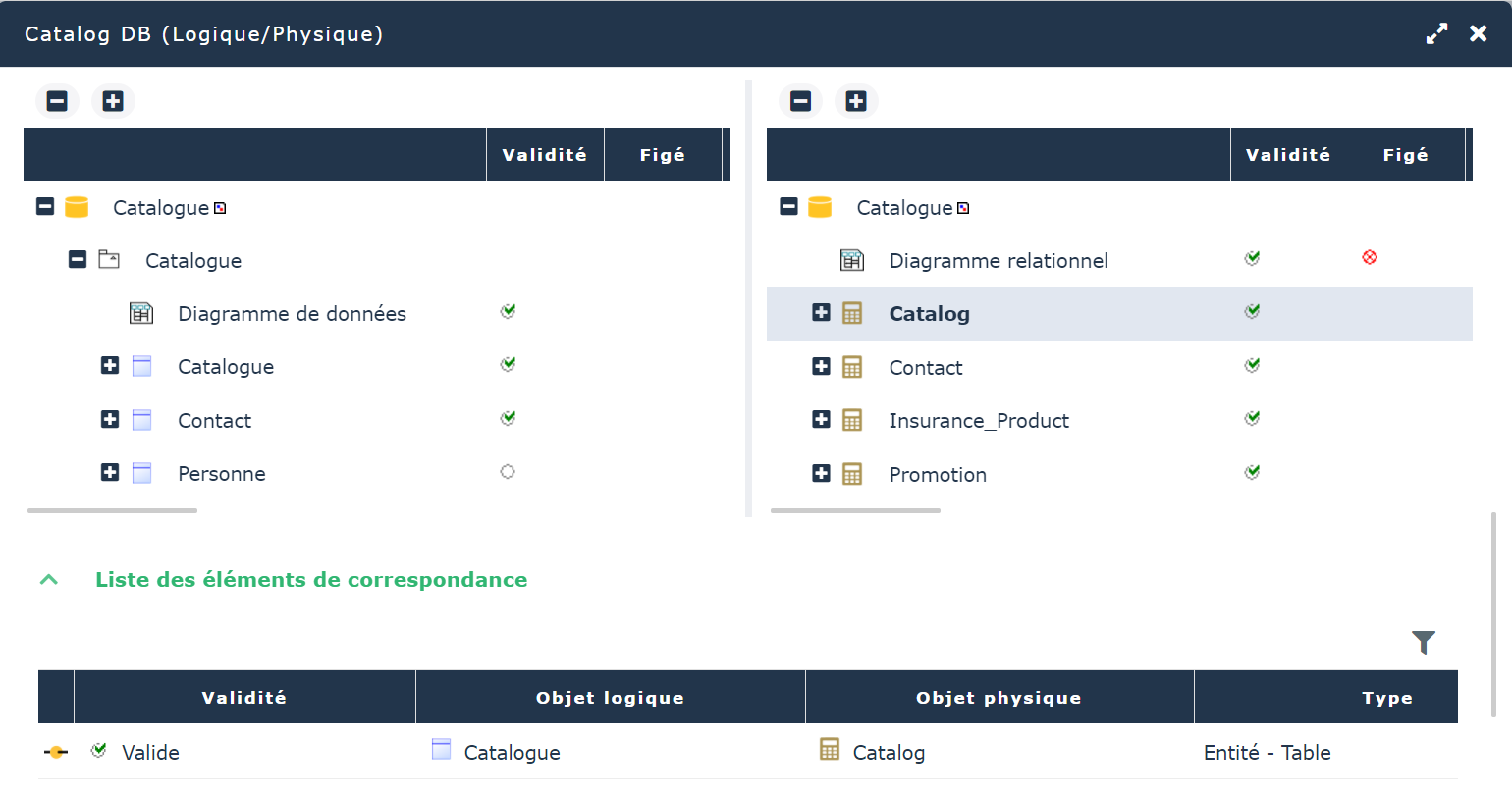Collapse the Catalogue folder in left tree
1512x800 pixels.
tap(78, 260)
